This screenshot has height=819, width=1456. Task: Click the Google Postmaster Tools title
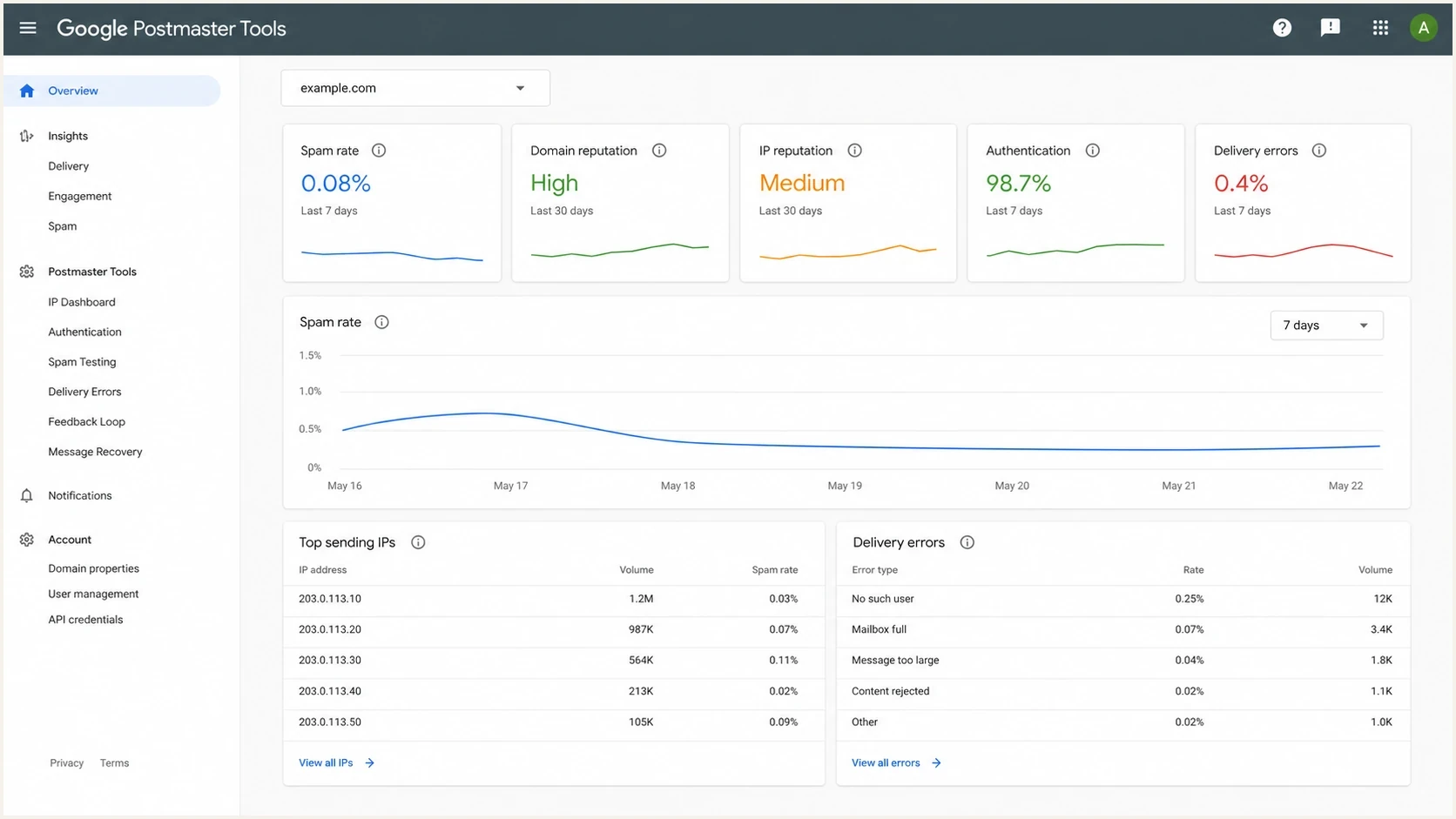pyautogui.click(x=172, y=28)
